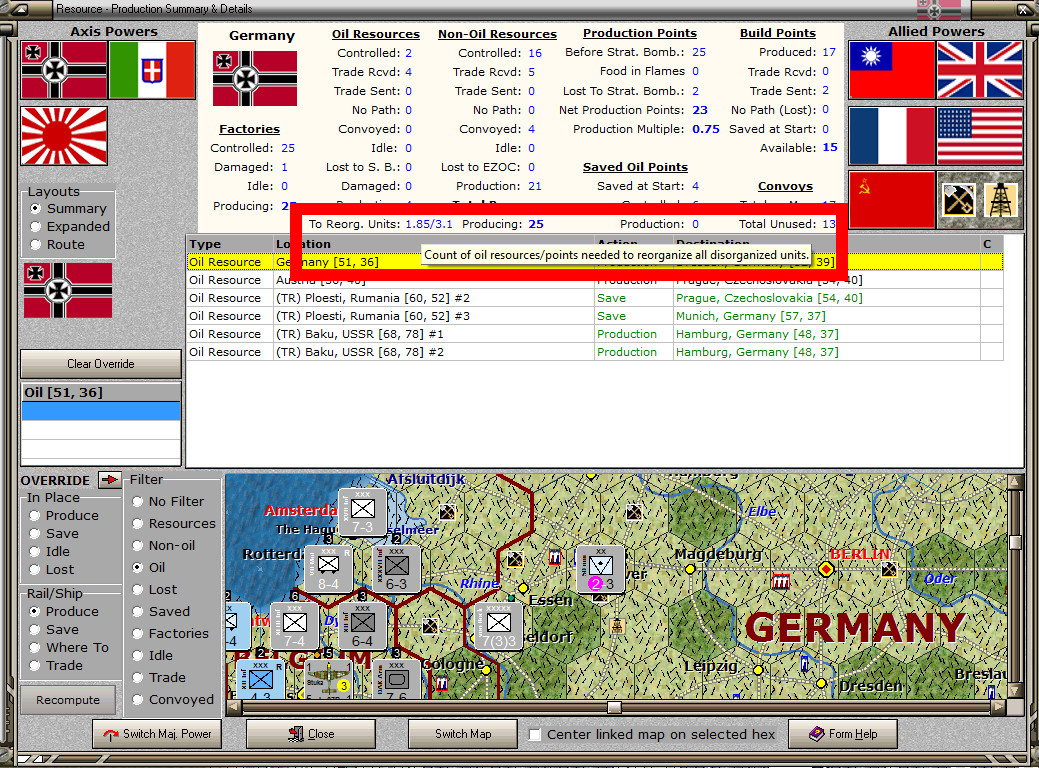Screen dimensions: 1039x768
Task: Select the 6-4 unit counter on map
Action: [362, 626]
